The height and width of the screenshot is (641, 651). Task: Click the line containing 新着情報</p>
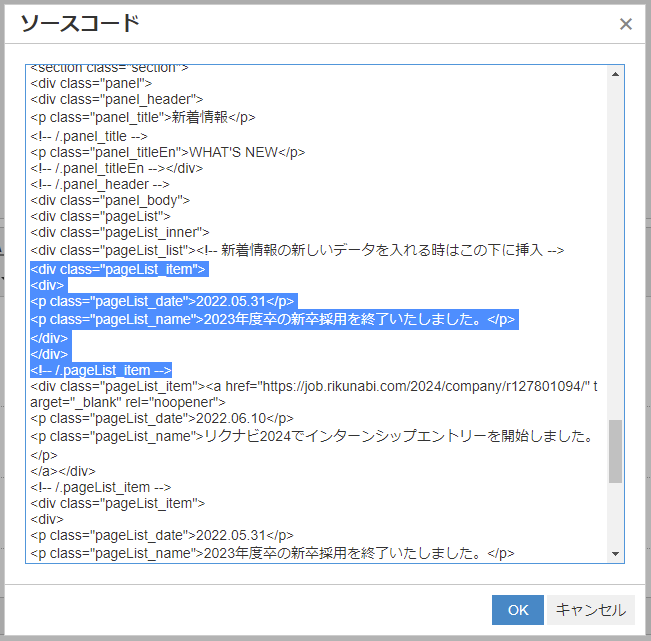143,117
